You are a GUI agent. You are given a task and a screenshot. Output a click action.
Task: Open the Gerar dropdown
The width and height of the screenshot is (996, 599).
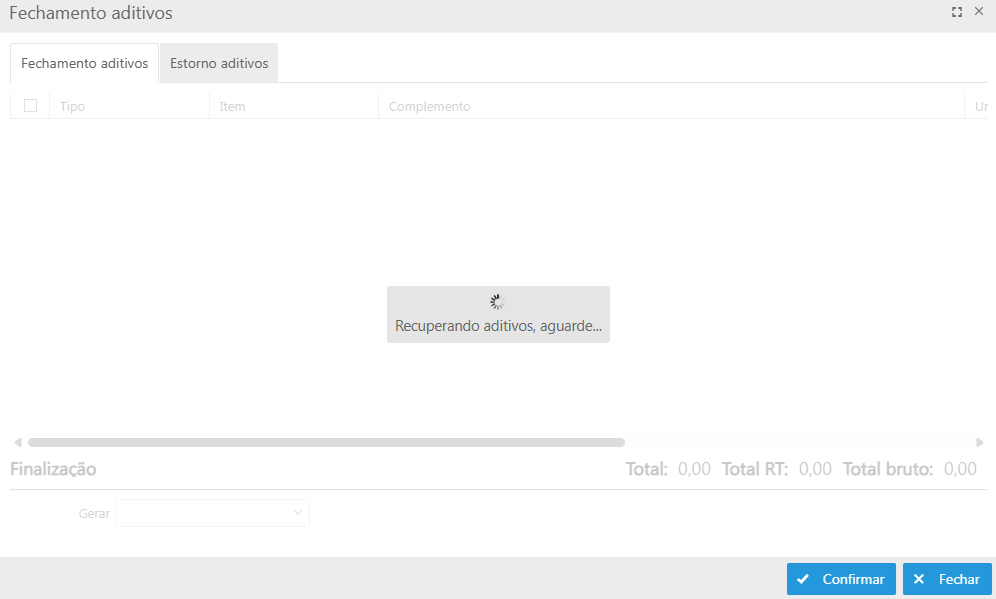click(x=212, y=513)
